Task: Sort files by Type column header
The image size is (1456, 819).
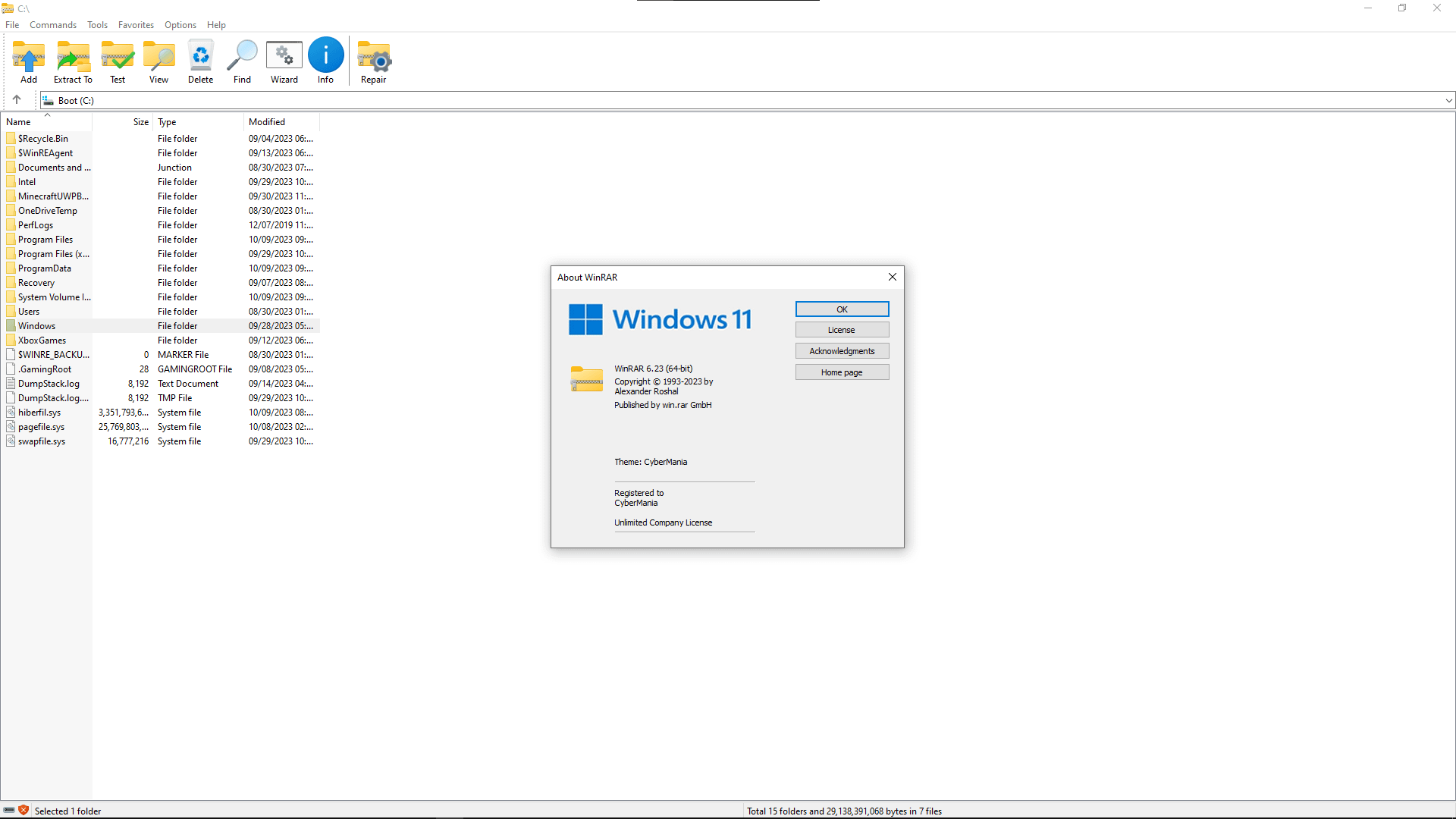Action: point(199,121)
